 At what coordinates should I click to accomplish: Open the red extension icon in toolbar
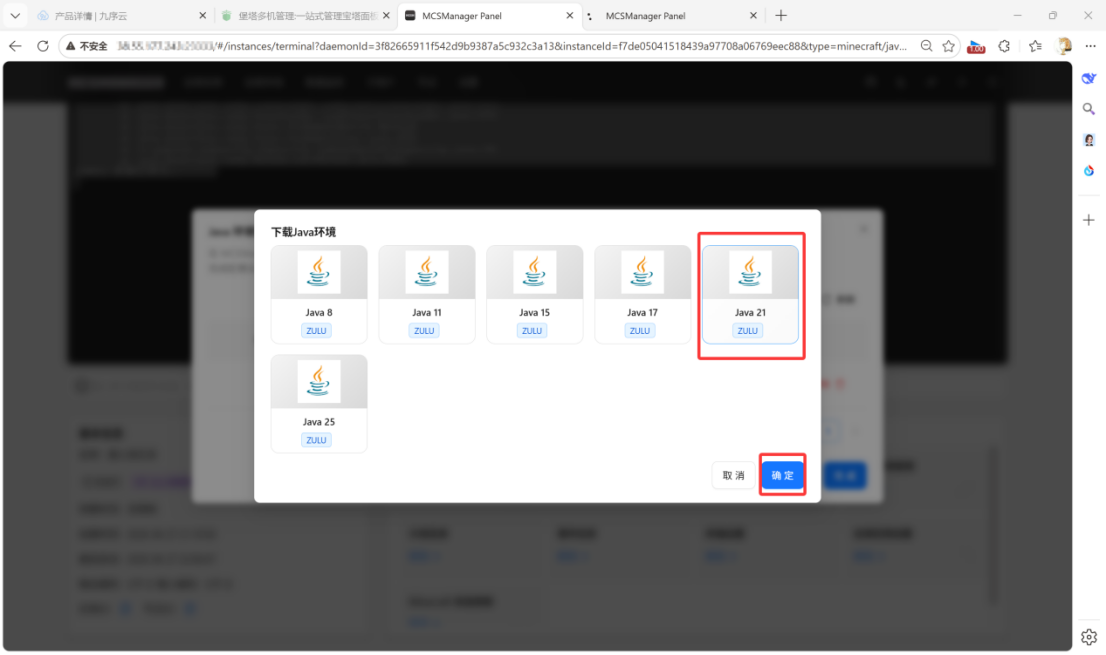pos(976,47)
